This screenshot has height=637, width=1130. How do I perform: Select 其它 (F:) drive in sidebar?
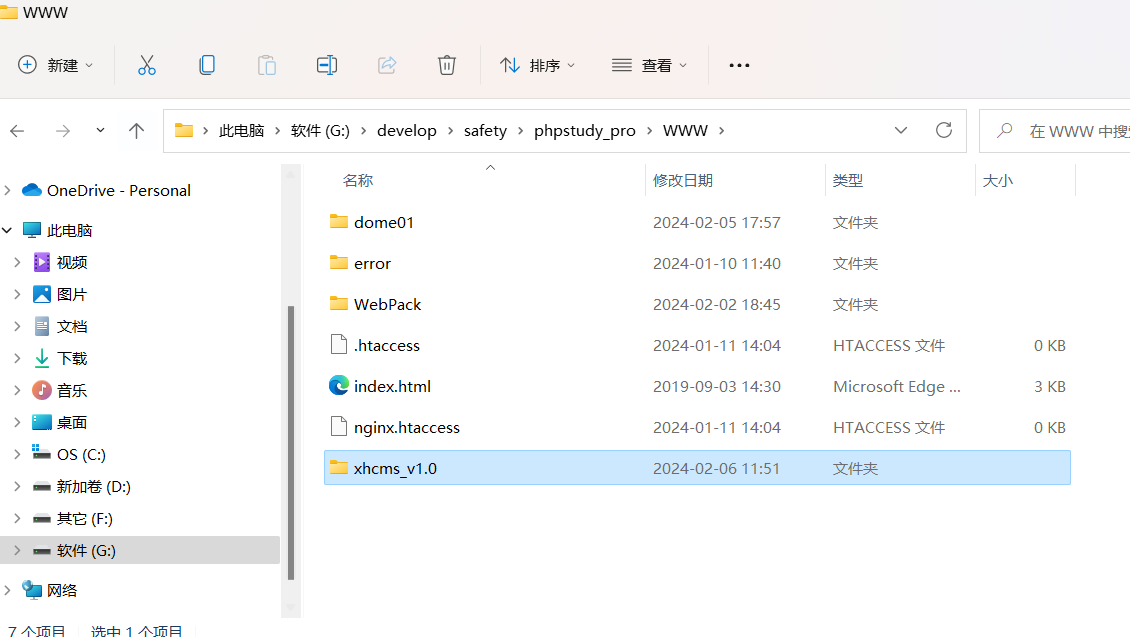click(x=84, y=519)
